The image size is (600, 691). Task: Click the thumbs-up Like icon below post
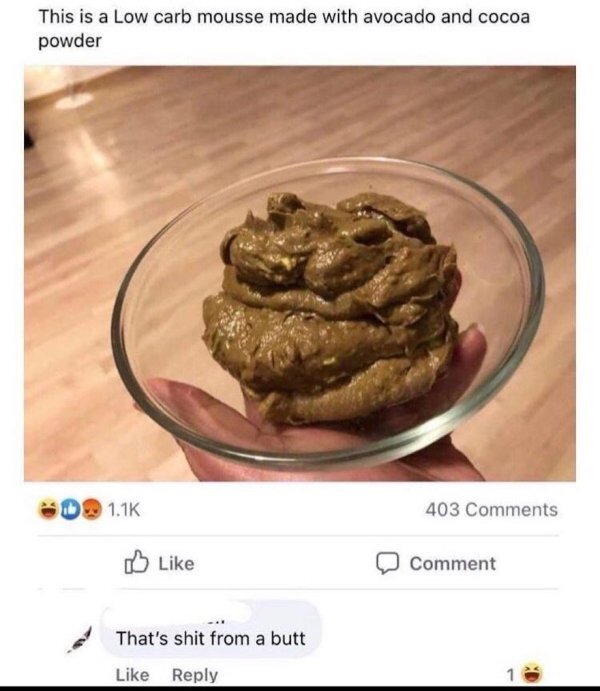[x=136, y=562]
